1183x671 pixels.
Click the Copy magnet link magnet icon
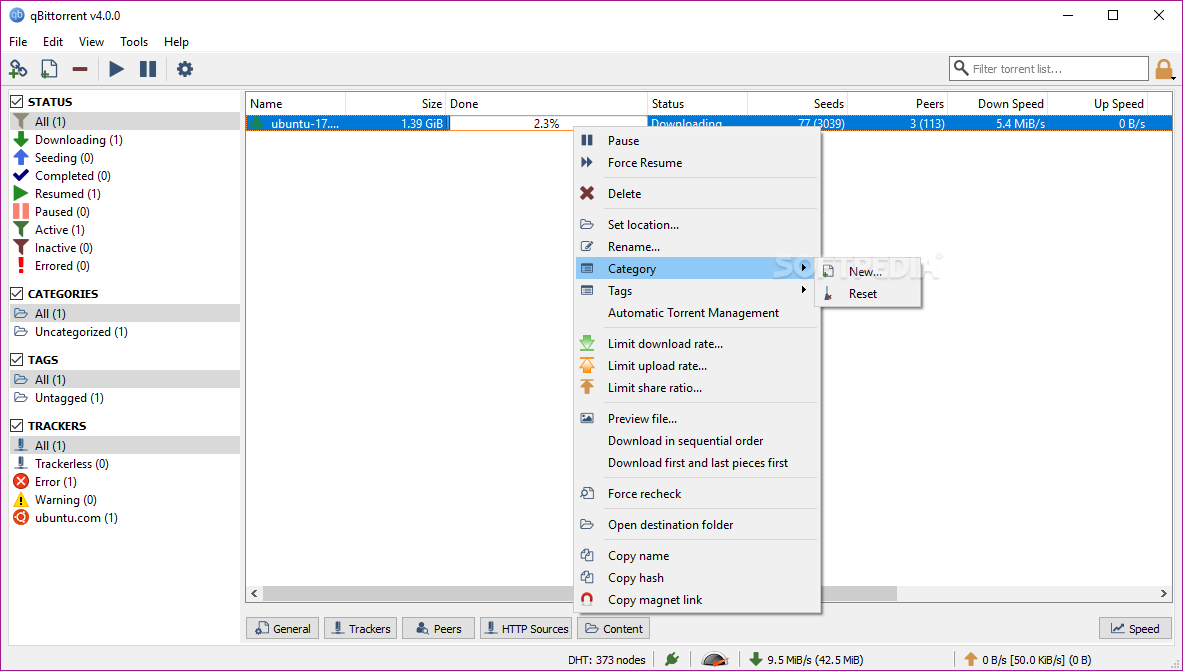587,599
